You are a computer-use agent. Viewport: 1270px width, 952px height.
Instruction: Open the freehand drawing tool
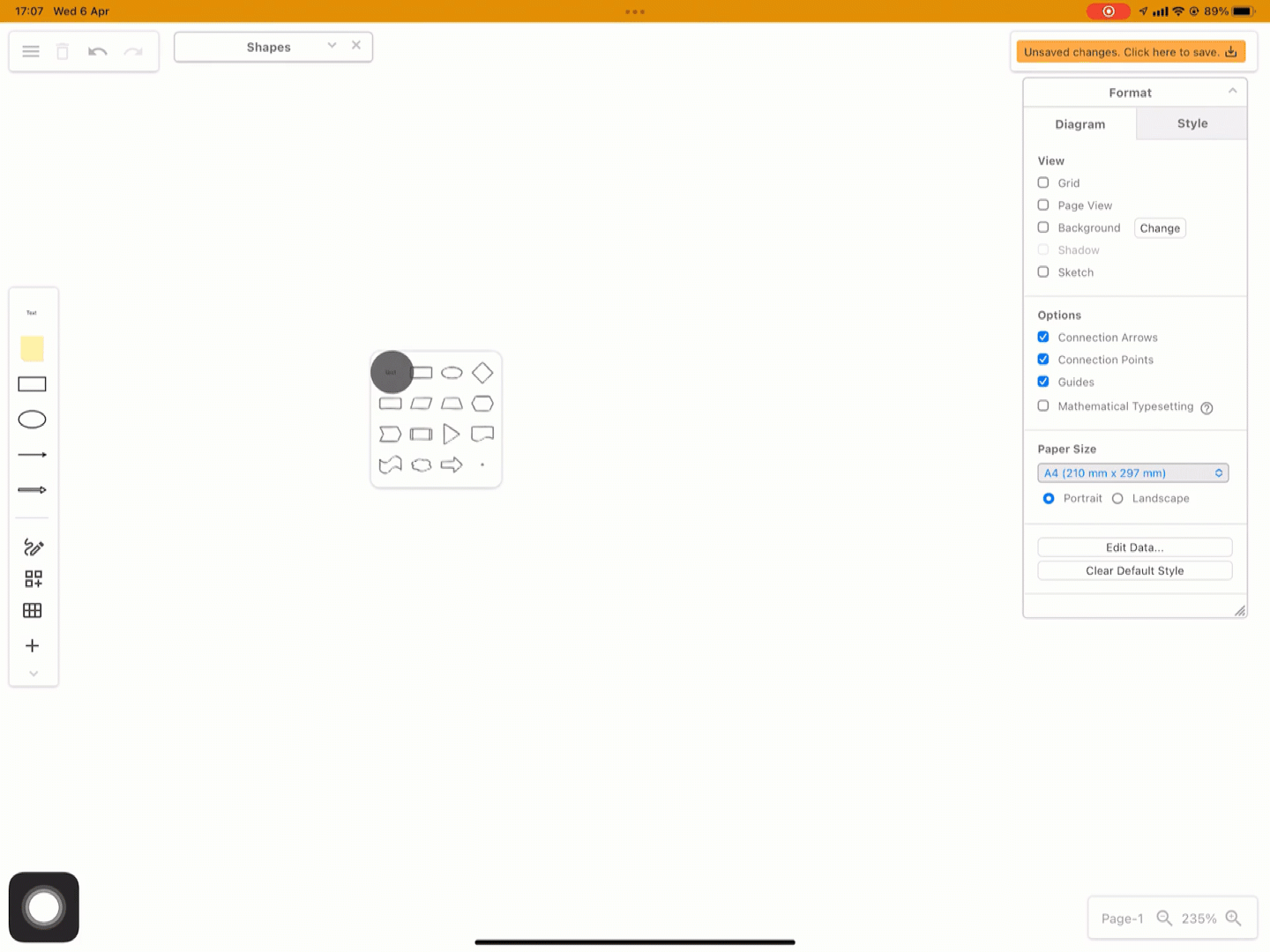point(33,547)
